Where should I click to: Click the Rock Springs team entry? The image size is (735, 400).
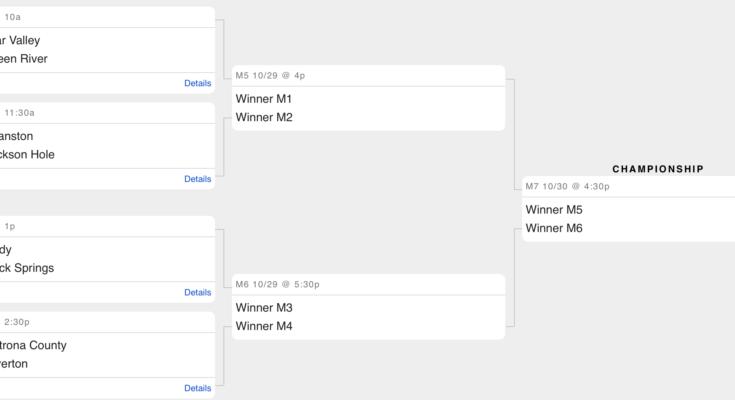tap(27, 268)
